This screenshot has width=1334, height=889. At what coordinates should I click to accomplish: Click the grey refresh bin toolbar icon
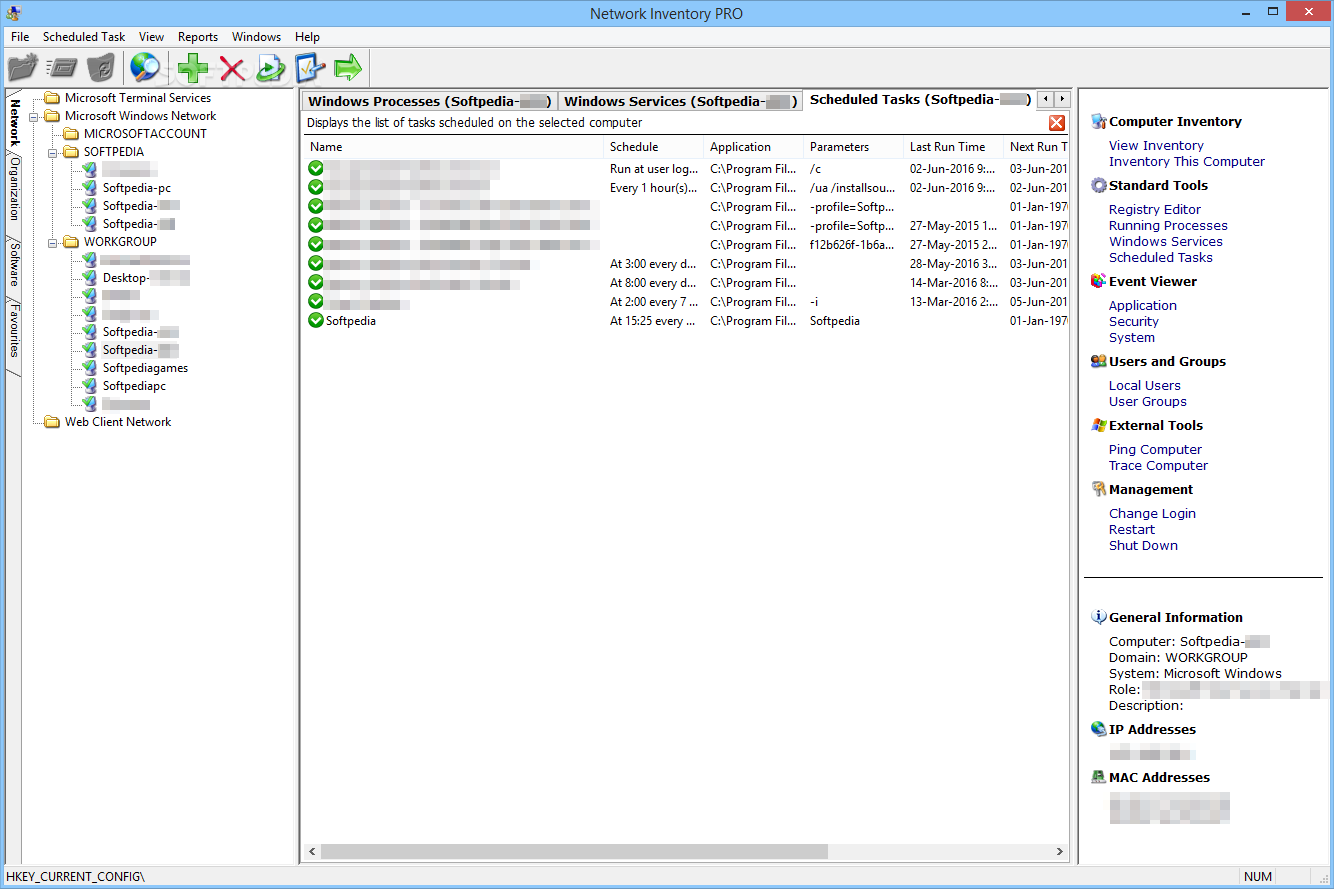click(101, 68)
